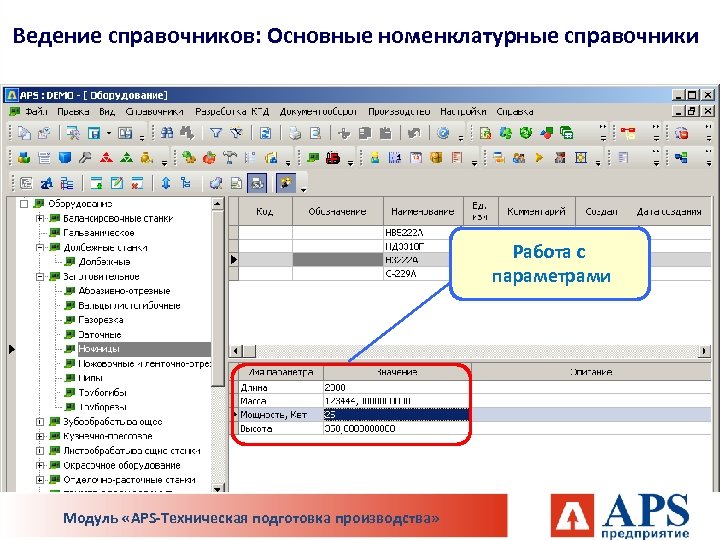Select the Ножницы tree item

(x=99, y=349)
